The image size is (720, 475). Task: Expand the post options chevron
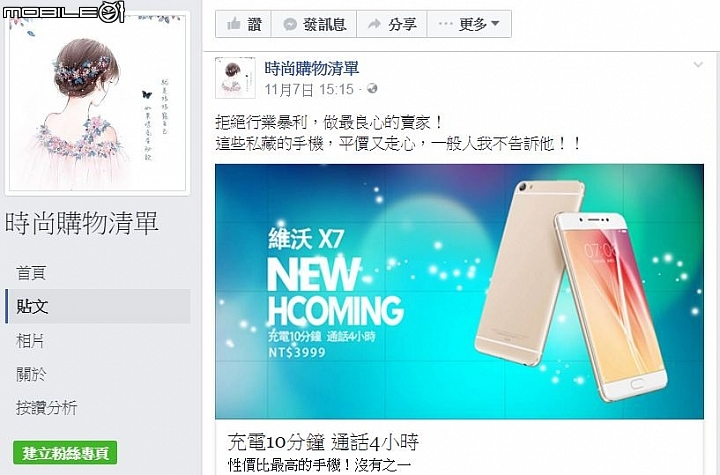coord(698,64)
